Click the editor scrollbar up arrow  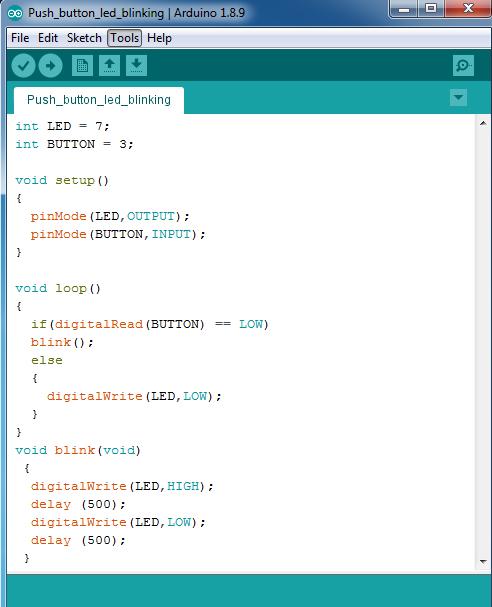click(483, 123)
